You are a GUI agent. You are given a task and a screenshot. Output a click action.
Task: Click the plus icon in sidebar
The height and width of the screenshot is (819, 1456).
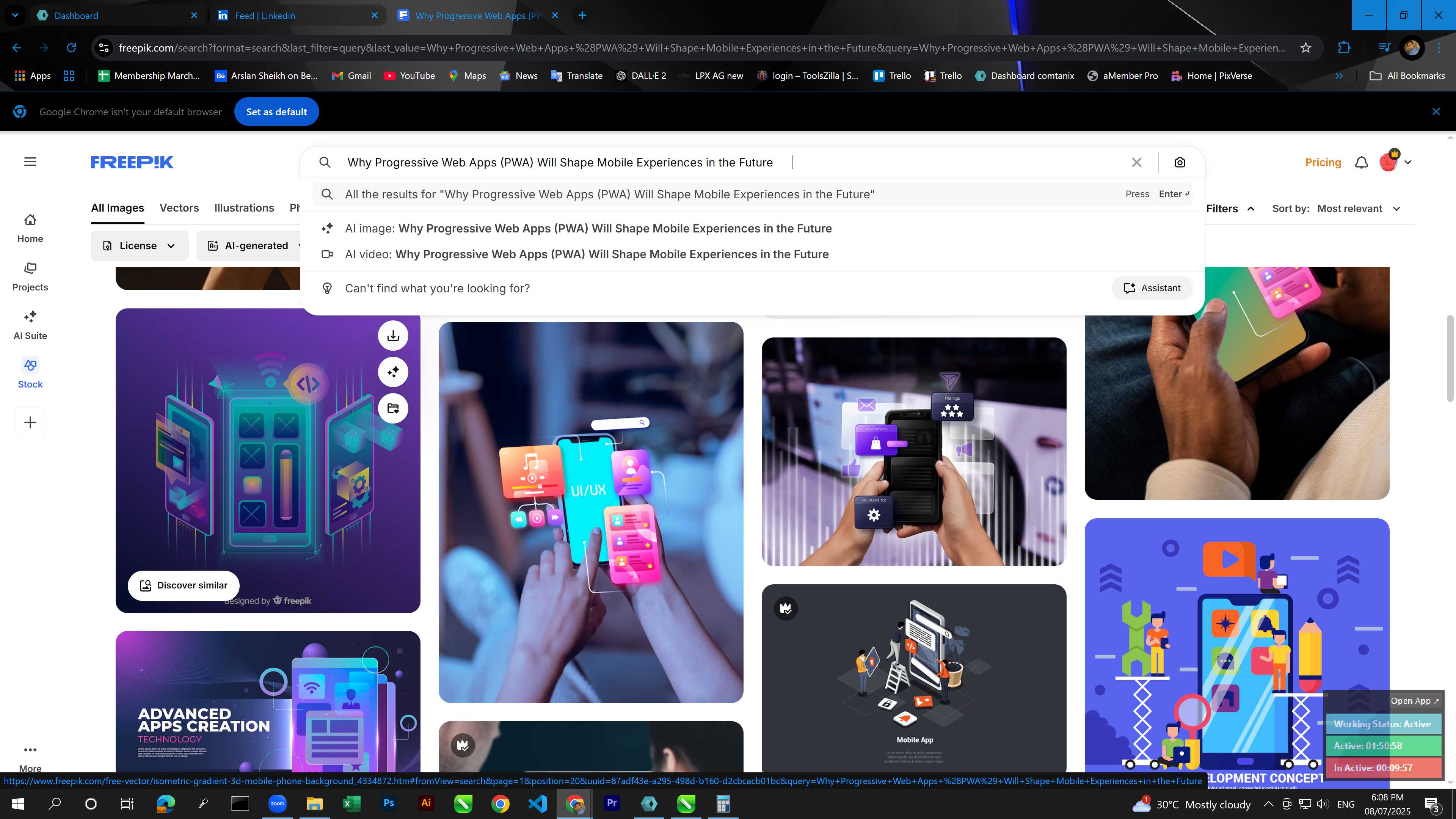[30, 422]
